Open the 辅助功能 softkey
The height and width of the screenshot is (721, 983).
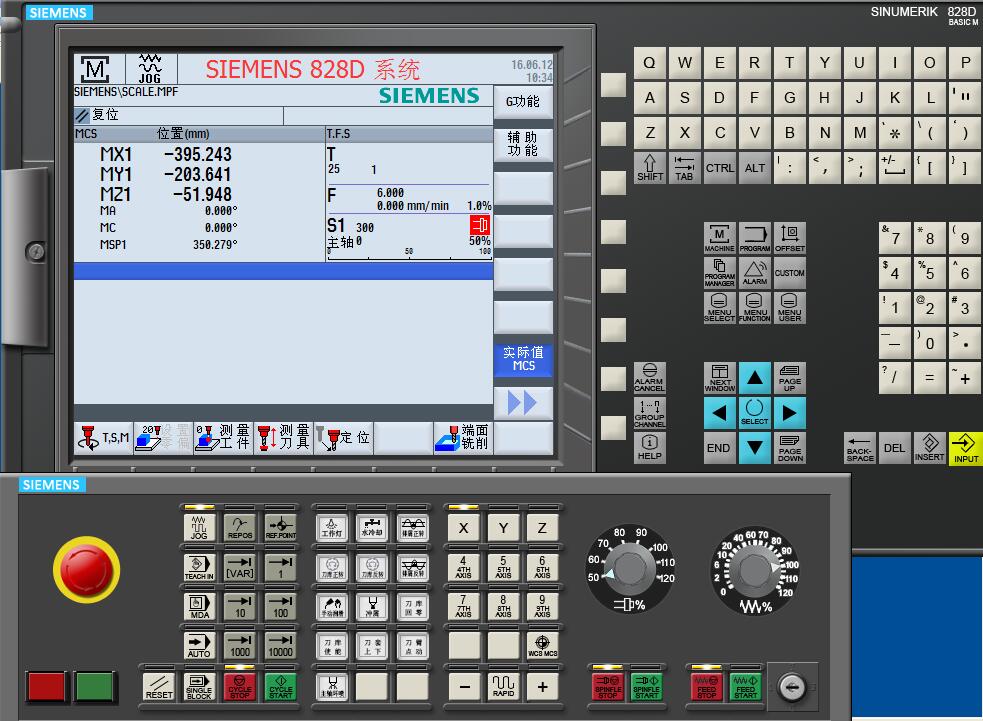click(x=523, y=144)
